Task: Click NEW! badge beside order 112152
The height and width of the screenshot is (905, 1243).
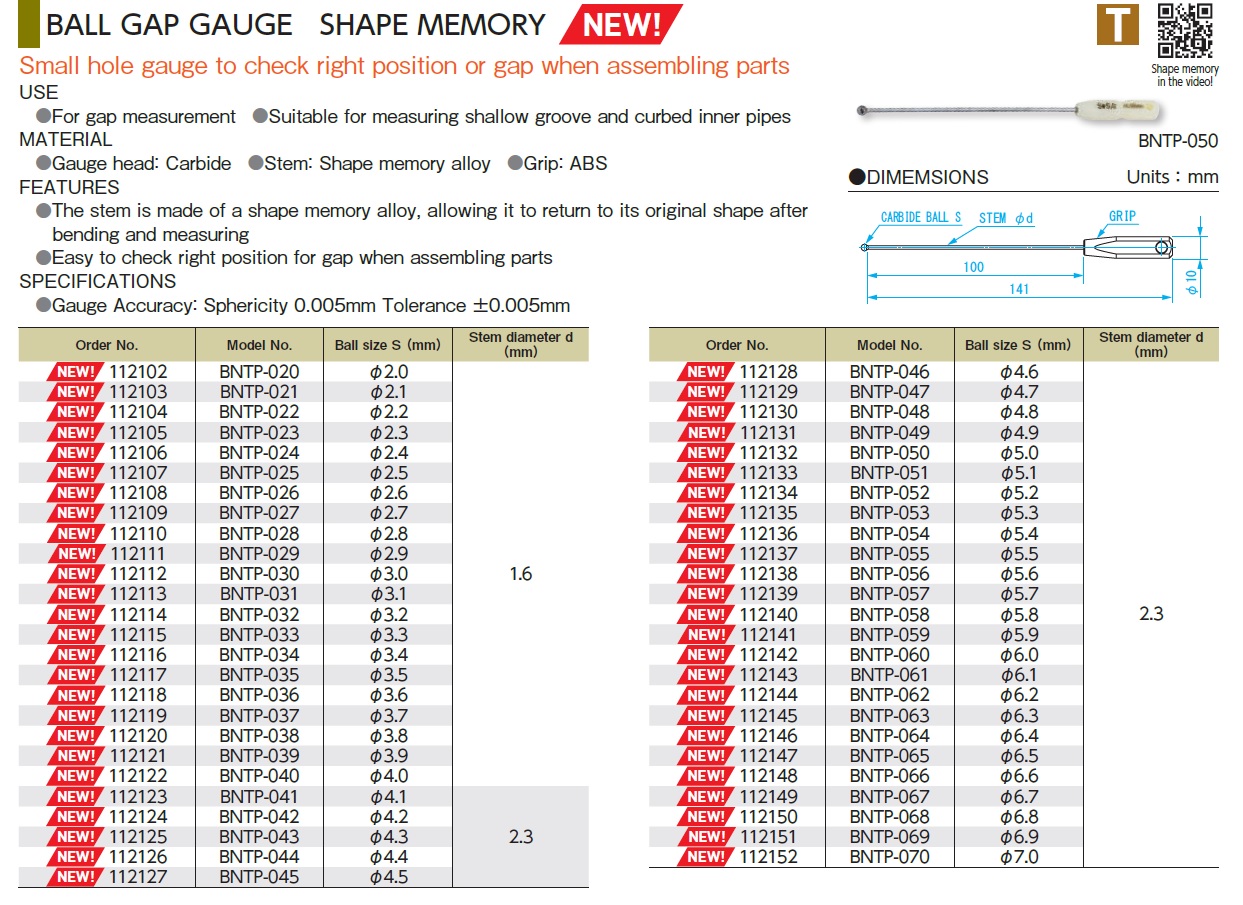Action: [x=705, y=857]
